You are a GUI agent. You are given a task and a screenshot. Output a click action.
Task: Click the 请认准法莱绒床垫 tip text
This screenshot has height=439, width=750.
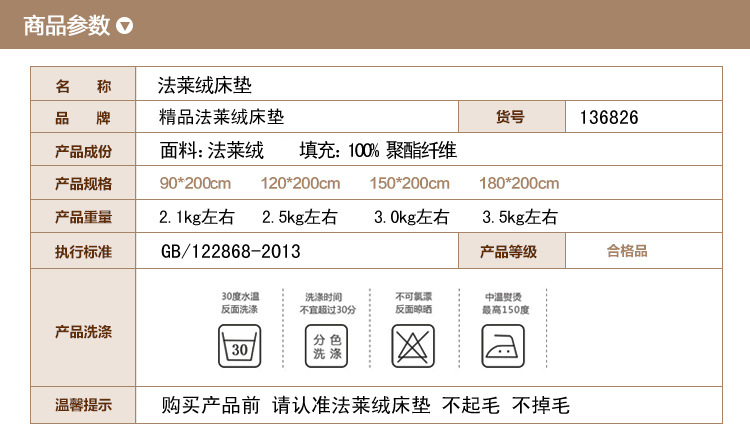pyautogui.click(x=351, y=406)
